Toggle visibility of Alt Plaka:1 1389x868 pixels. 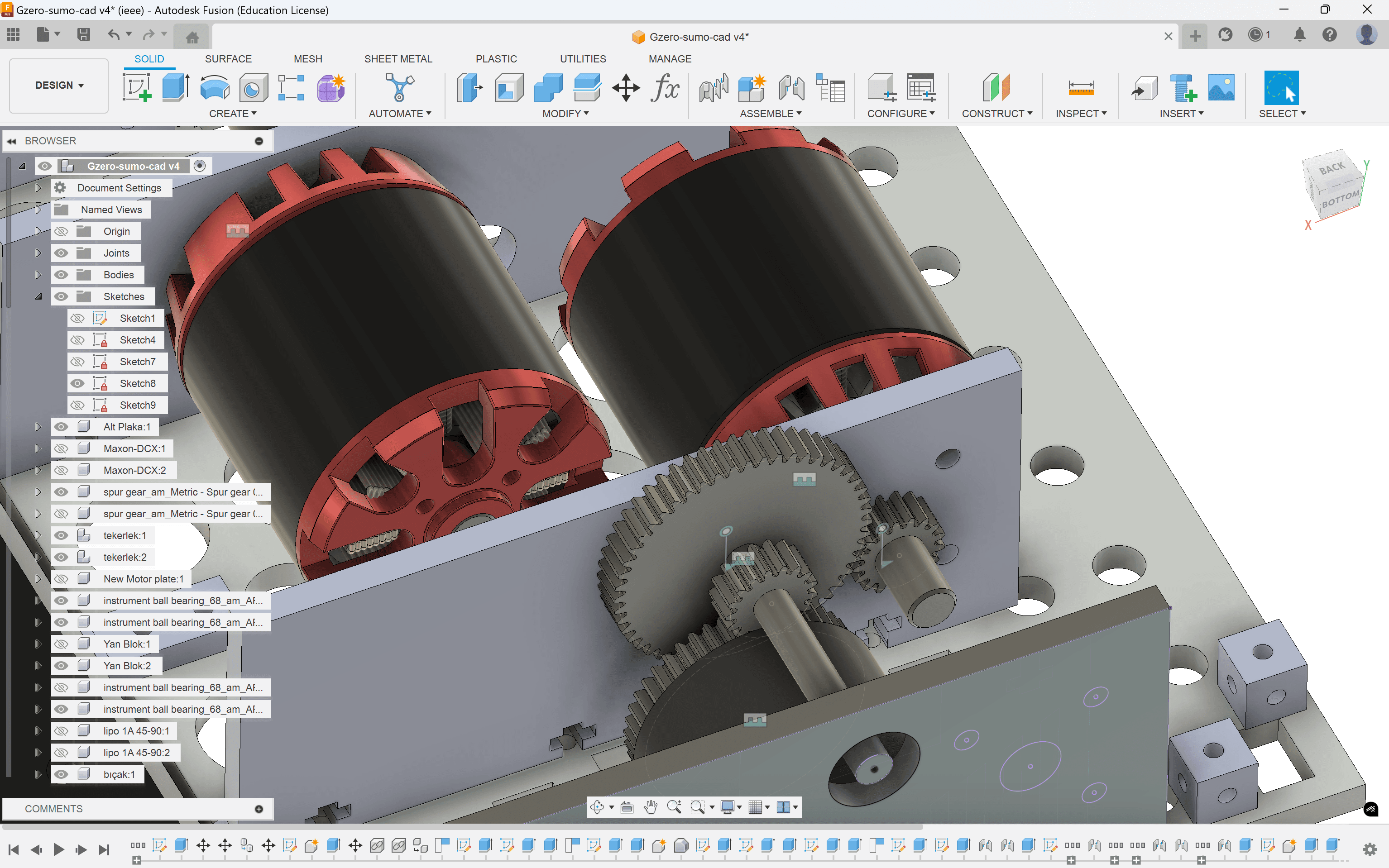[x=62, y=427]
